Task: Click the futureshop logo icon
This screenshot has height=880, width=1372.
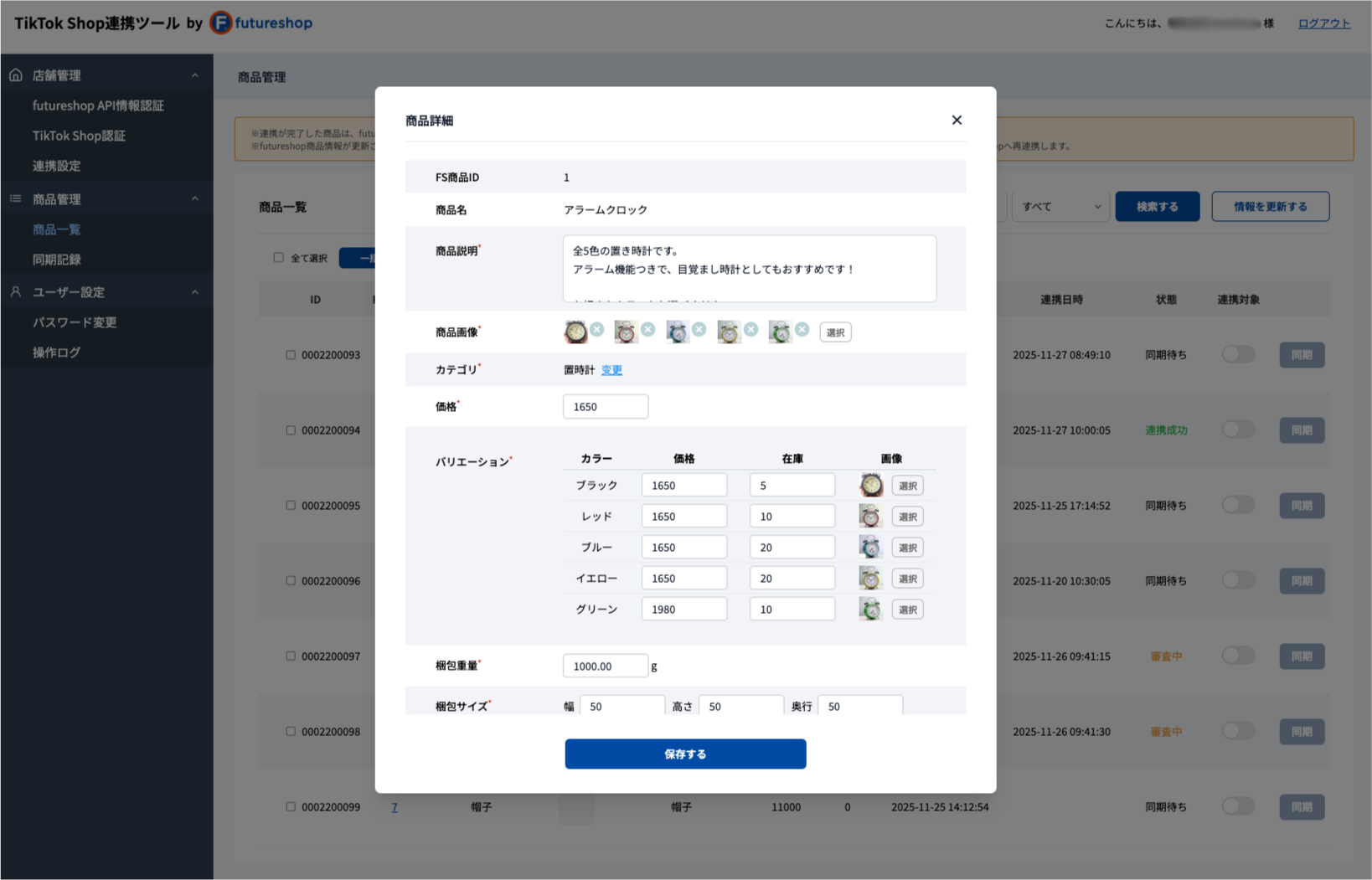Action: (220, 23)
